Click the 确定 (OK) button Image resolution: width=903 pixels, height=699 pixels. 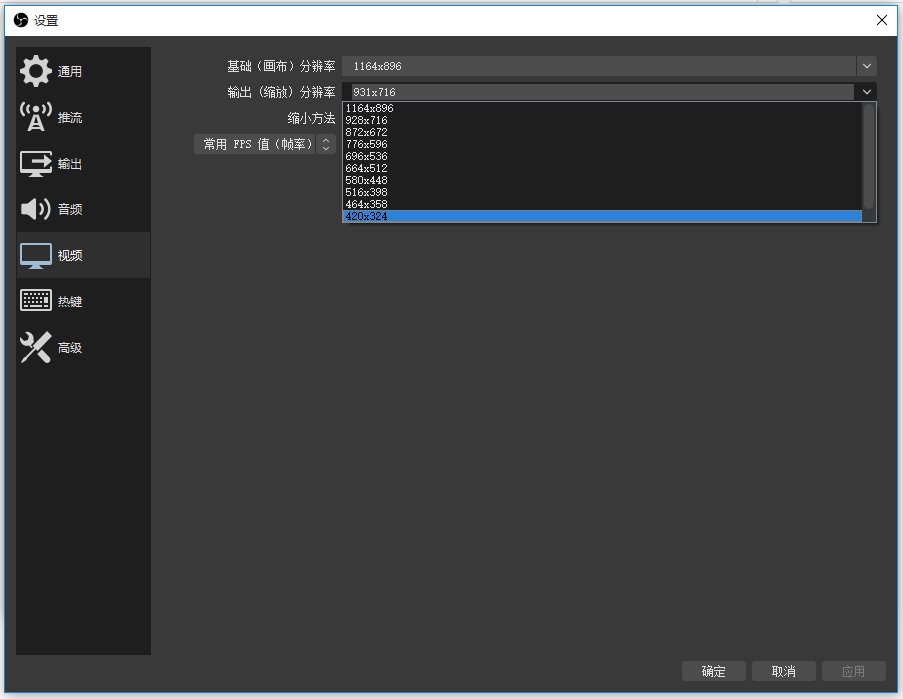pyautogui.click(x=713, y=671)
